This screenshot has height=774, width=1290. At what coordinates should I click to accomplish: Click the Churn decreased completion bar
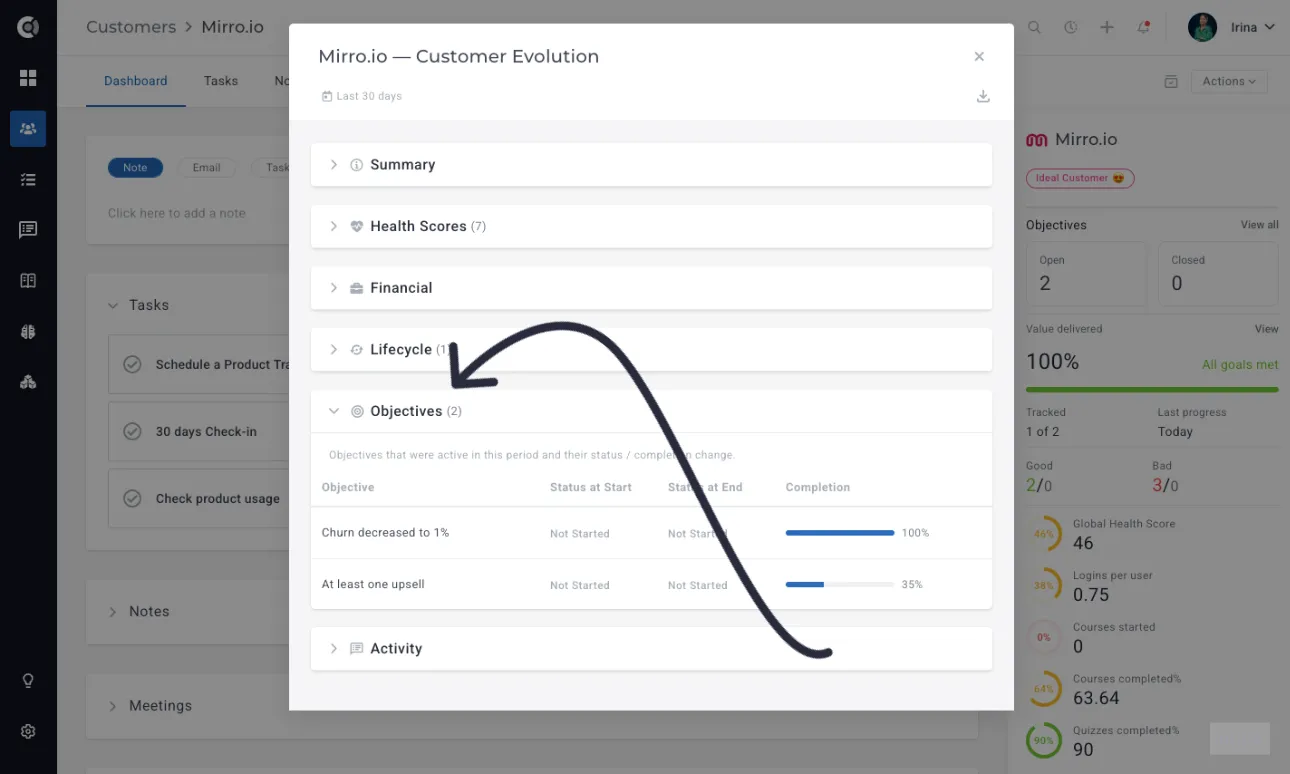coord(840,533)
